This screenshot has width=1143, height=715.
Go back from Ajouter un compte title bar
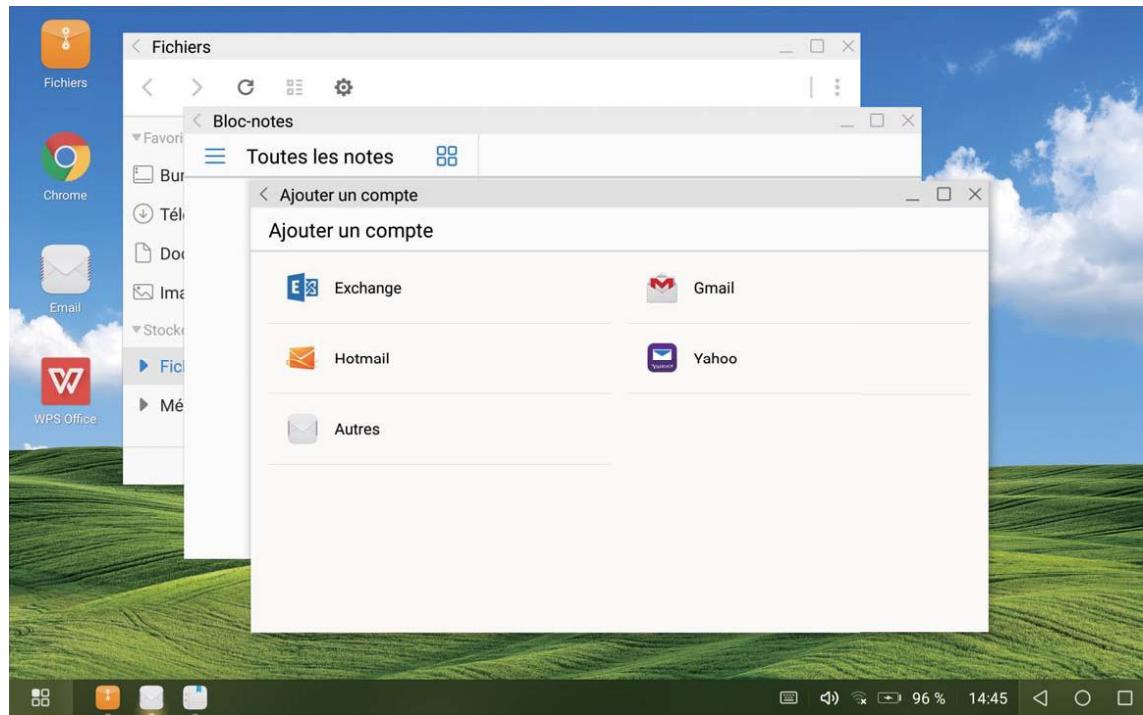(x=264, y=195)
